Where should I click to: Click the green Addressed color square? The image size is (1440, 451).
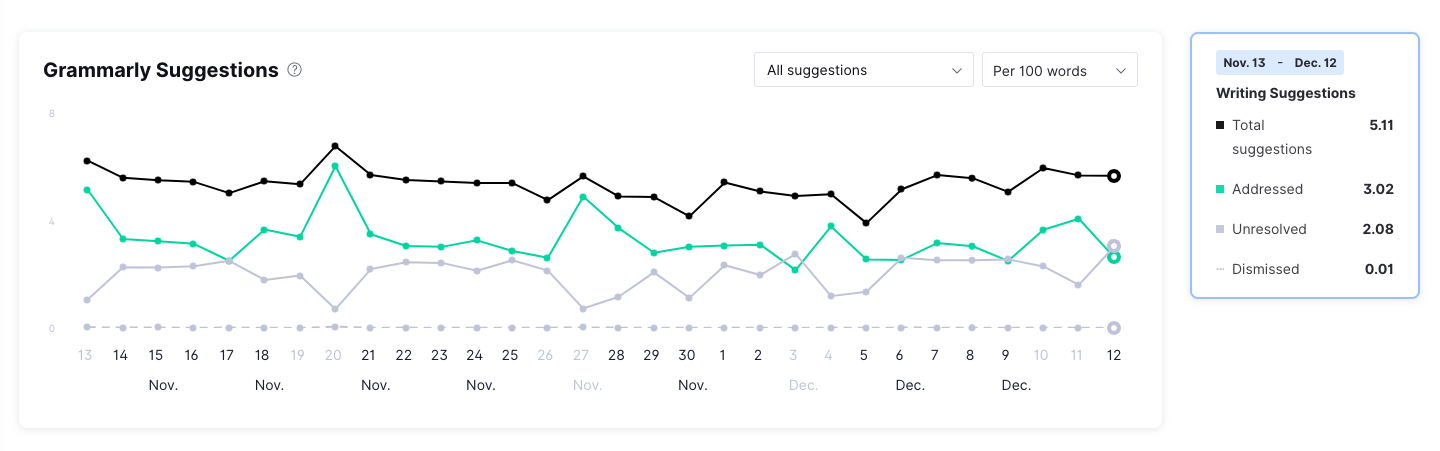(1220, 189)
